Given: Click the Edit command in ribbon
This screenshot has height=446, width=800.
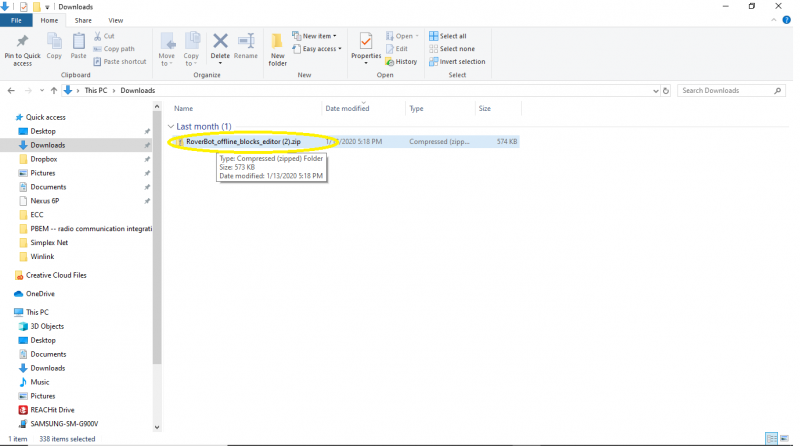Looking at the screenshot, I should [397, 49].
